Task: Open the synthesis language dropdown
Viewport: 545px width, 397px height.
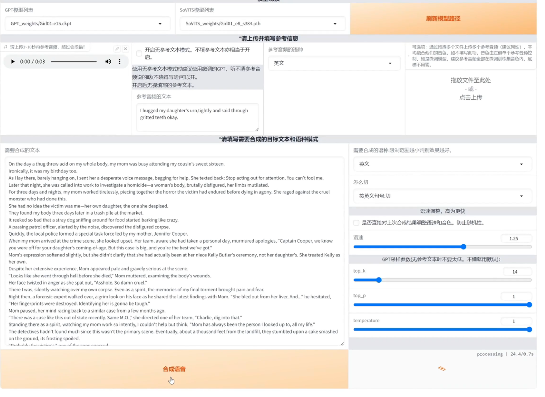Action: [x=442, y=164]
